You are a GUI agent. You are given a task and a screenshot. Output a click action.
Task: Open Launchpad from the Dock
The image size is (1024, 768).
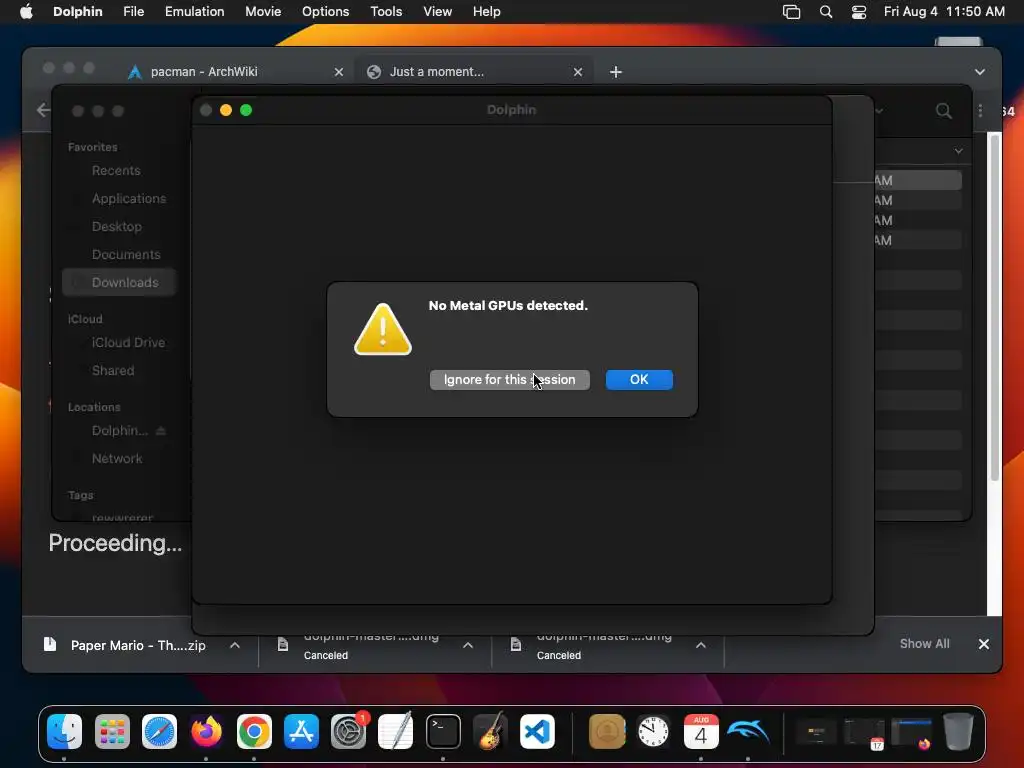[112, 731]
